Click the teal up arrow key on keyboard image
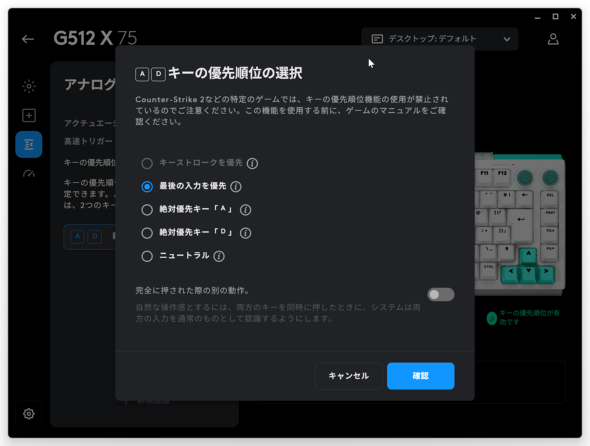Image resolution: width=590 pixels, height=446 pixels. (x=528, y=255)
